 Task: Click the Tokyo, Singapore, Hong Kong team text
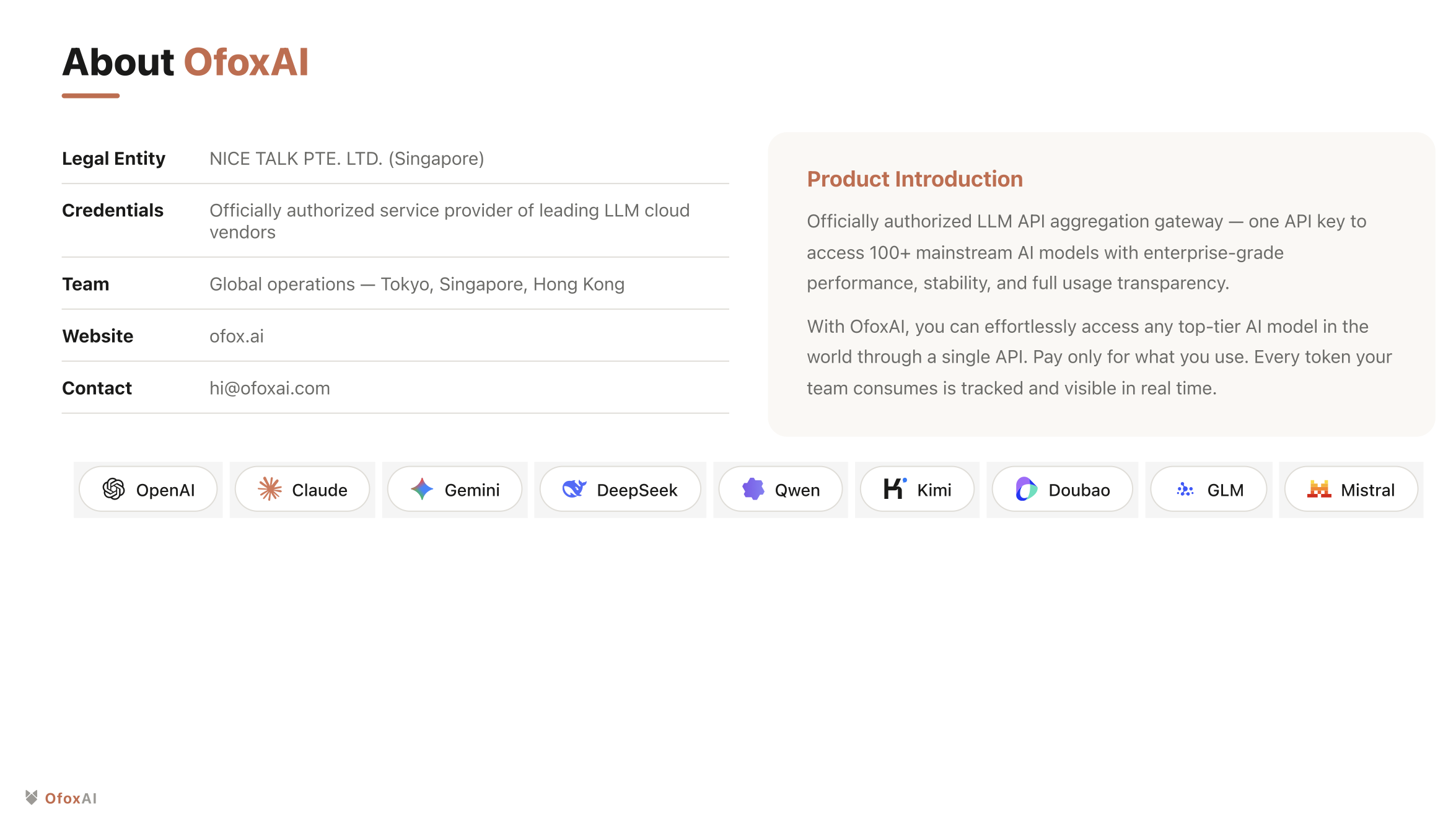[502, 284]
